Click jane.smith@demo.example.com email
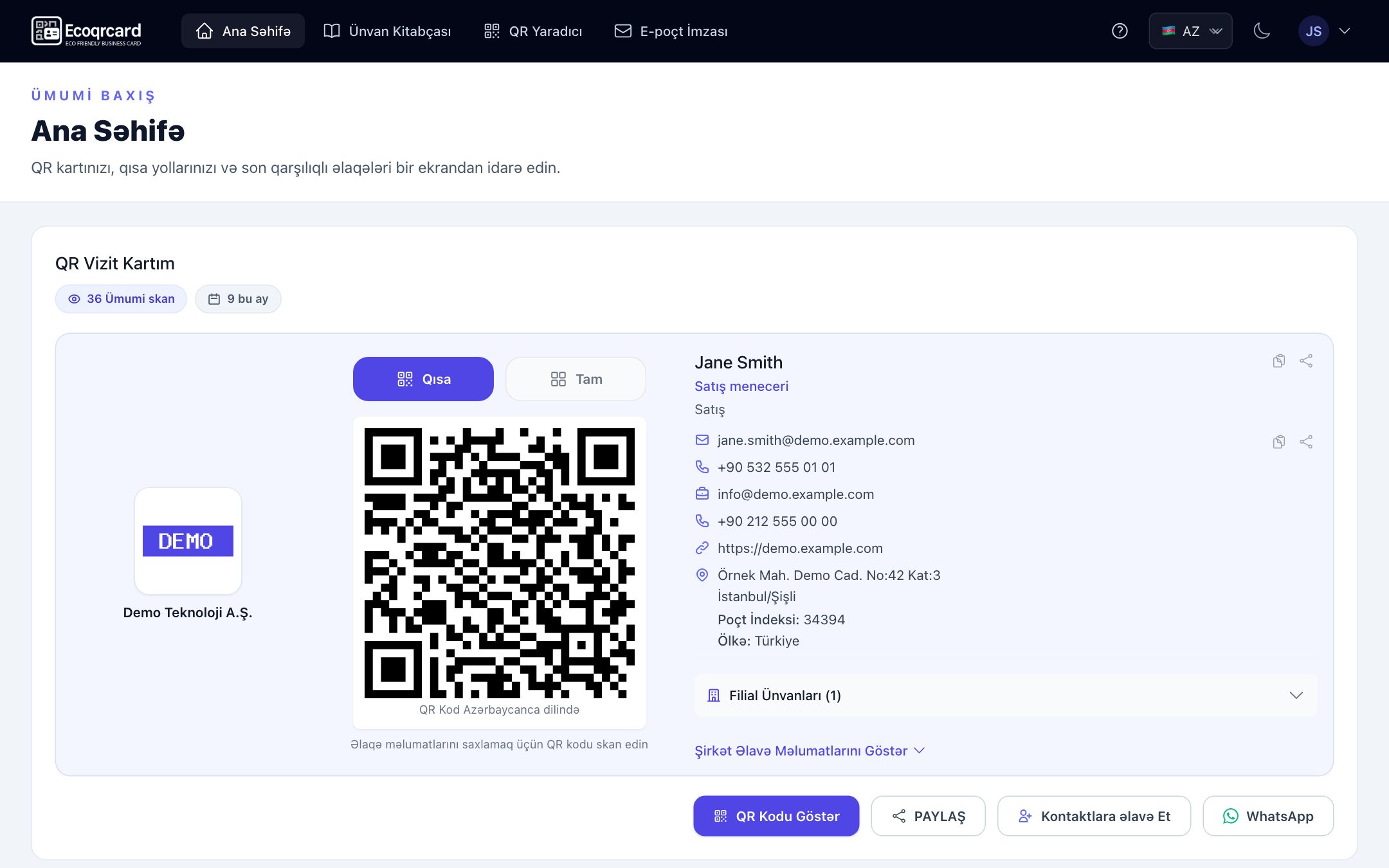 tap(816, 440)
